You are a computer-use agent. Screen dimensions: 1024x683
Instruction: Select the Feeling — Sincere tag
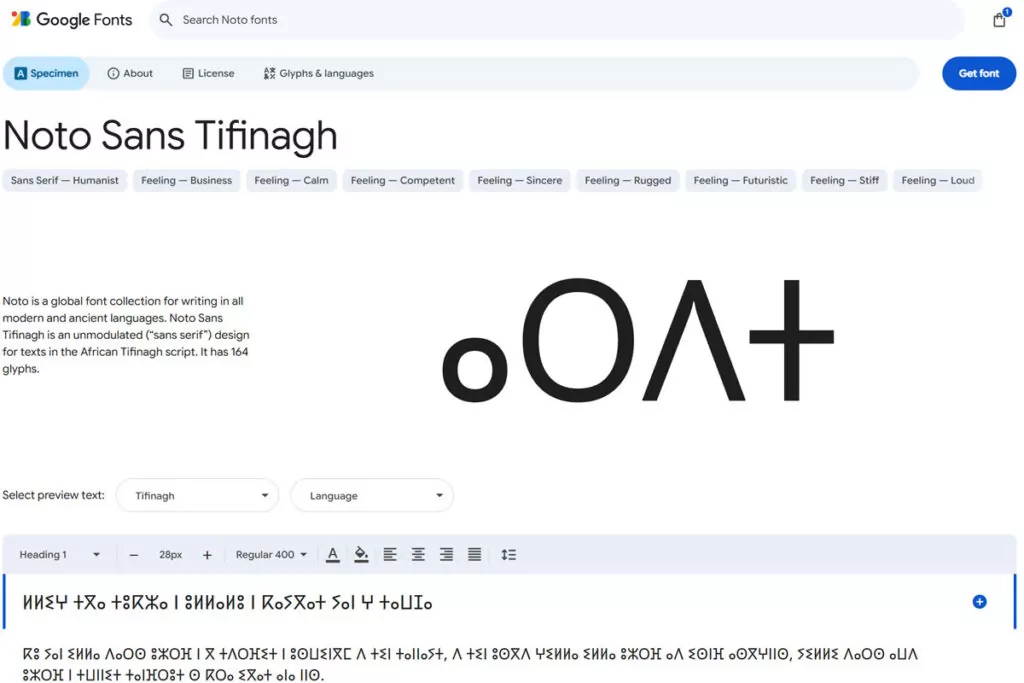click(519, 180)
